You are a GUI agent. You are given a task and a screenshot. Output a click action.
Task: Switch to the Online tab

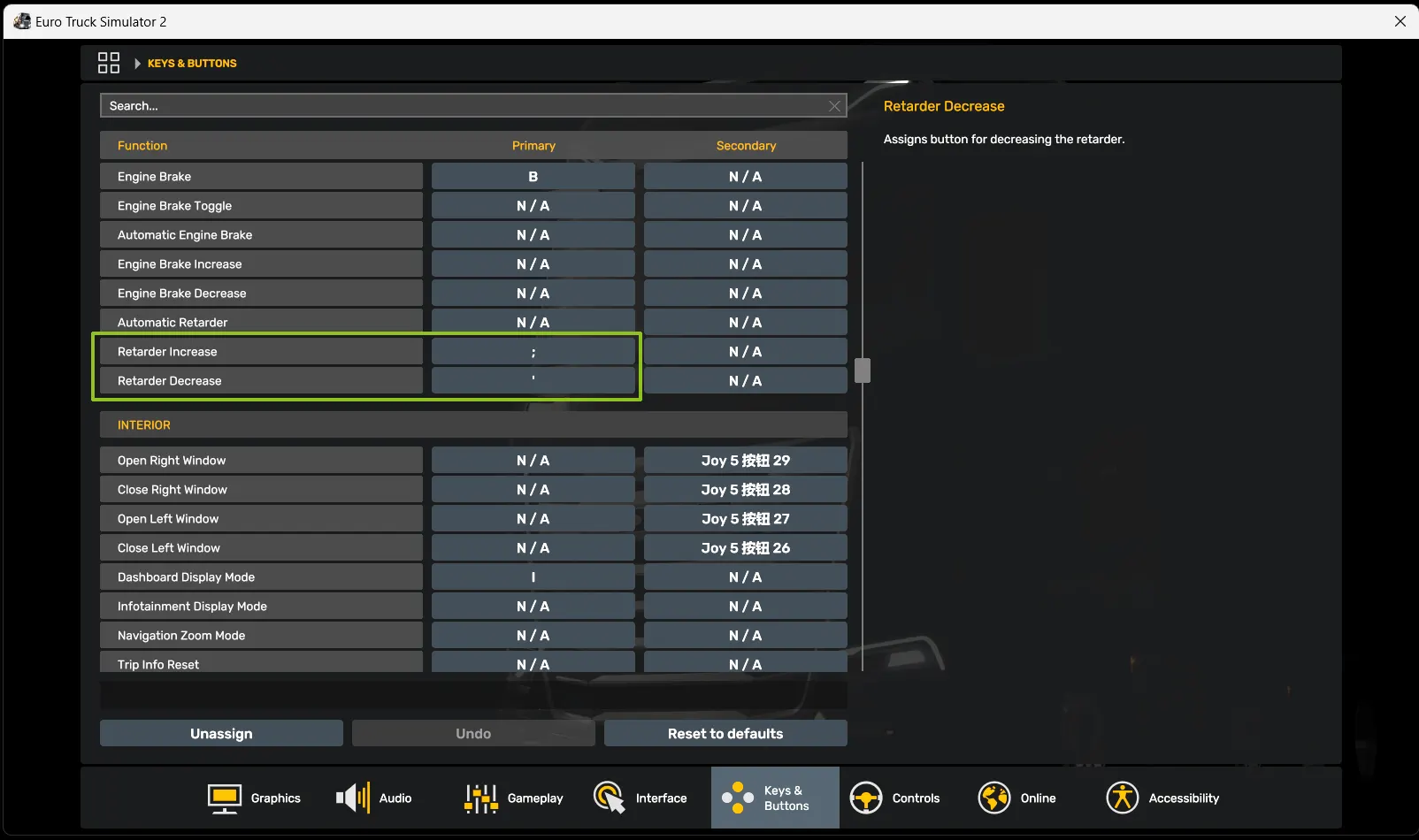pos(1017,798)
